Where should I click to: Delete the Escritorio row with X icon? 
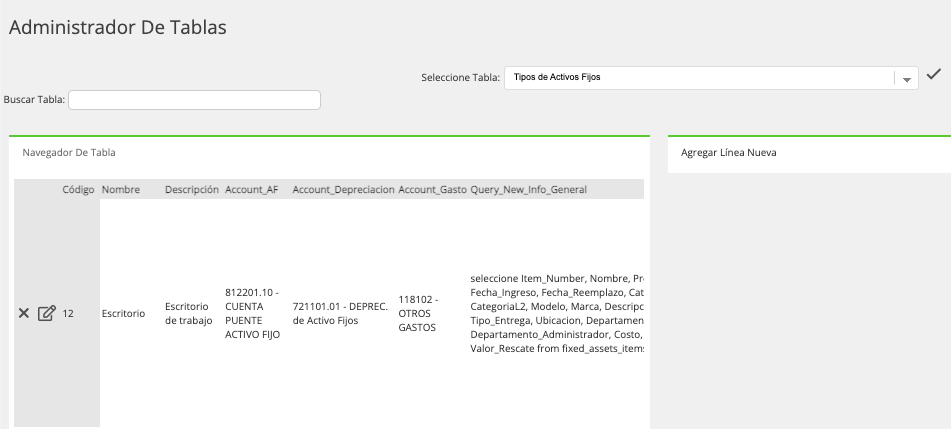tap(24, 313)
